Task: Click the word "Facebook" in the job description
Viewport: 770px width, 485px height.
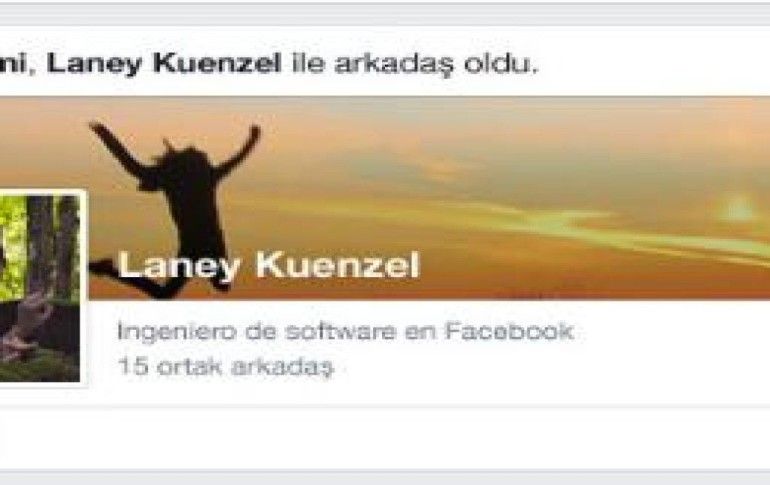Action: point(509,331)
